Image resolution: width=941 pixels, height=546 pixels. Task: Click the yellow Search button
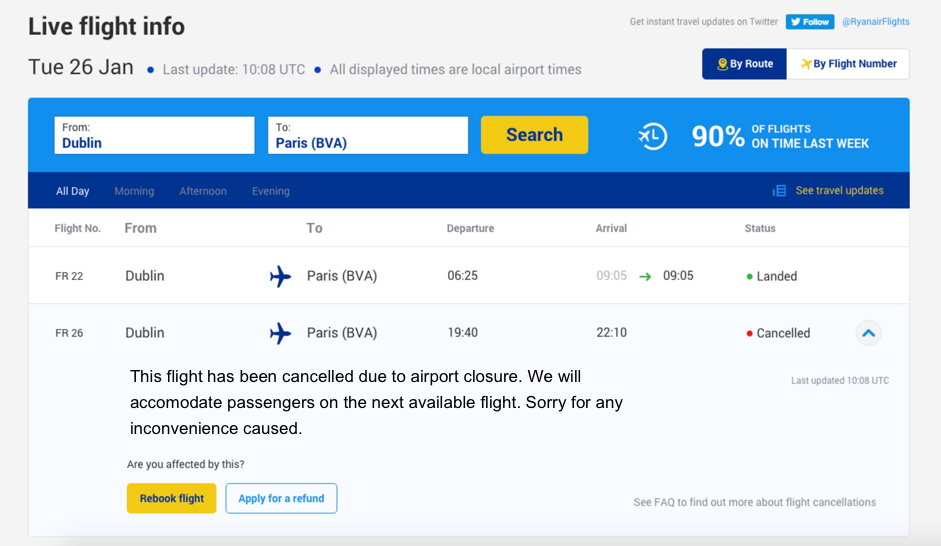[534, 134]
